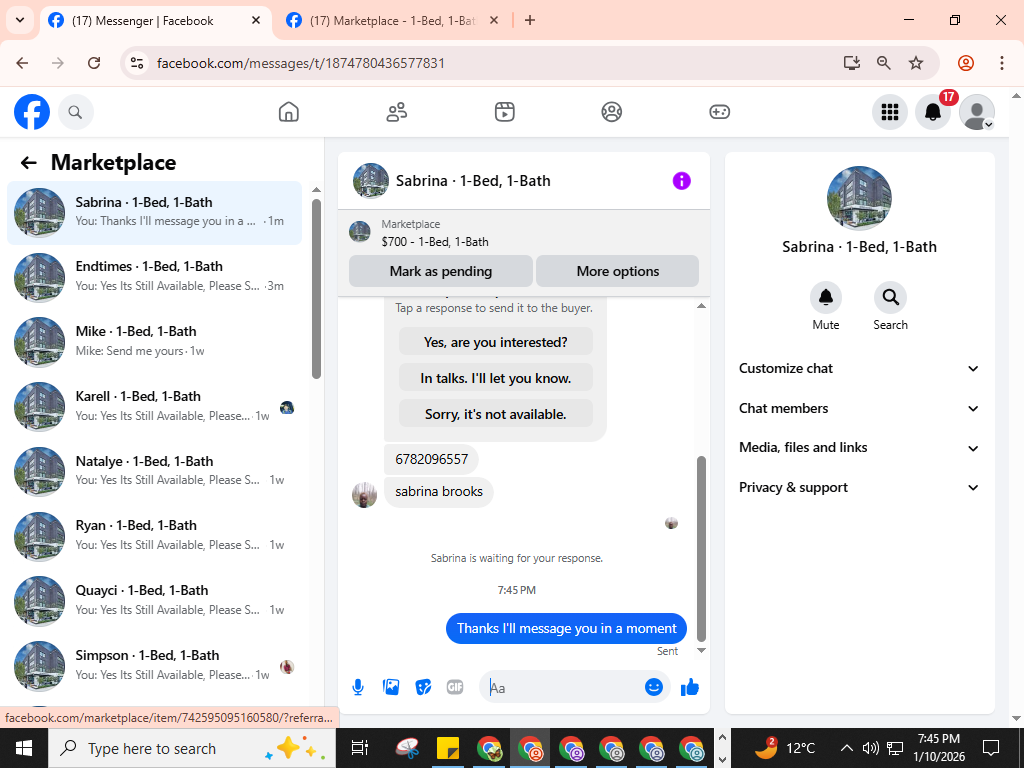Open the Windows notification center icon
Image resolution: width=1024 pixels, height=768 pixels.
point(991,748)
